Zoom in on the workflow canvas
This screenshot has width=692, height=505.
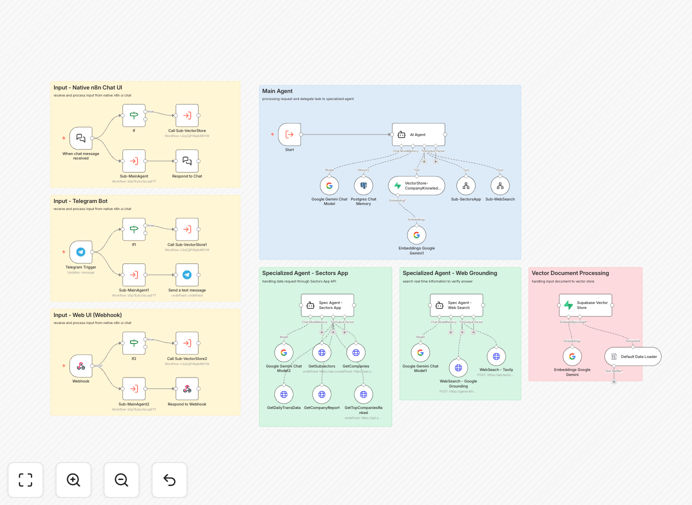pos(73,480)
